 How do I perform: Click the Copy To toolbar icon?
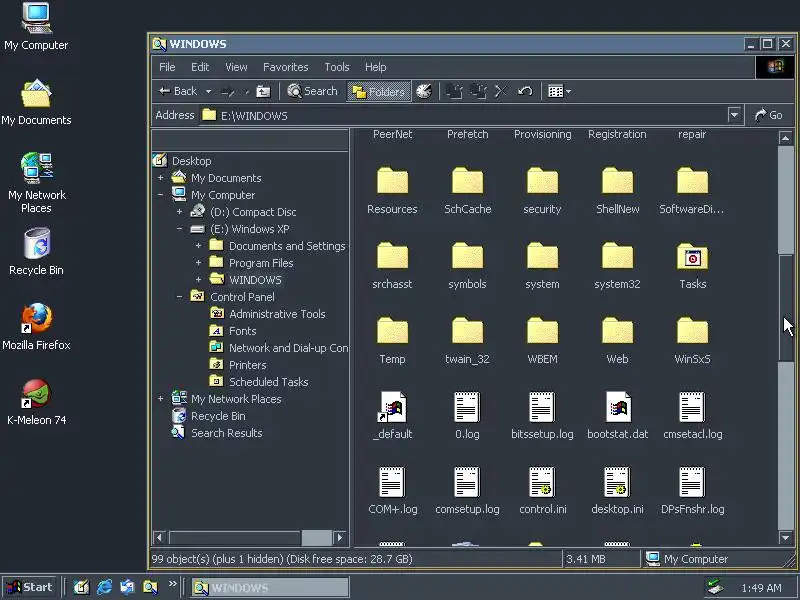tap(478, 91)
